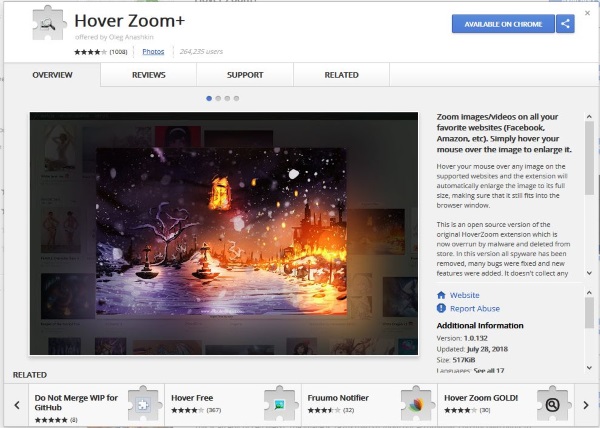Click the updated date July 28, 2018
The height and width of the screenshot is (428, 600).
488,349
